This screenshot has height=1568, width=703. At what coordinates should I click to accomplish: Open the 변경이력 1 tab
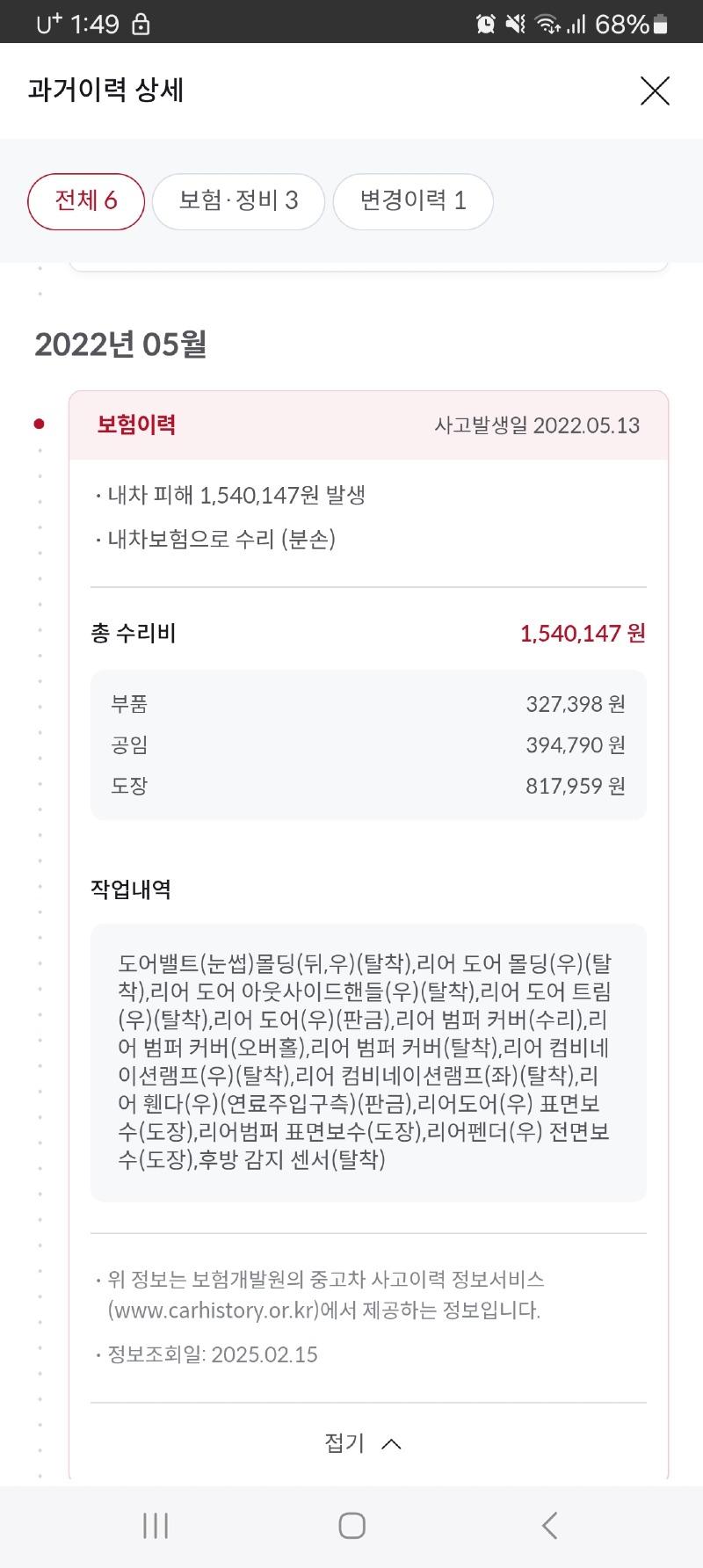tap(413, 201)
